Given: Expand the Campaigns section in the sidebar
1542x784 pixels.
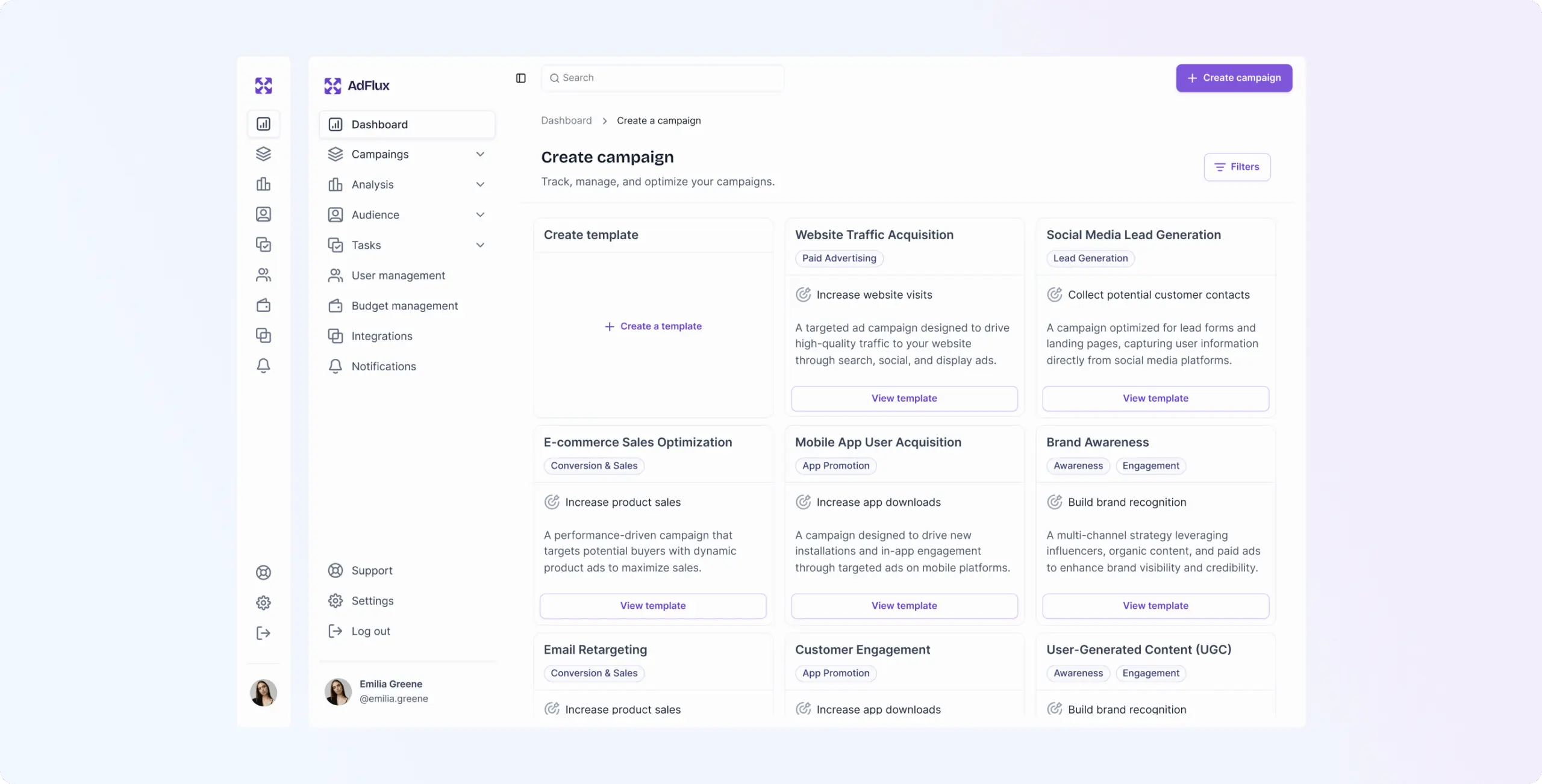Looking at the screenshot, I should pos(480,154).
